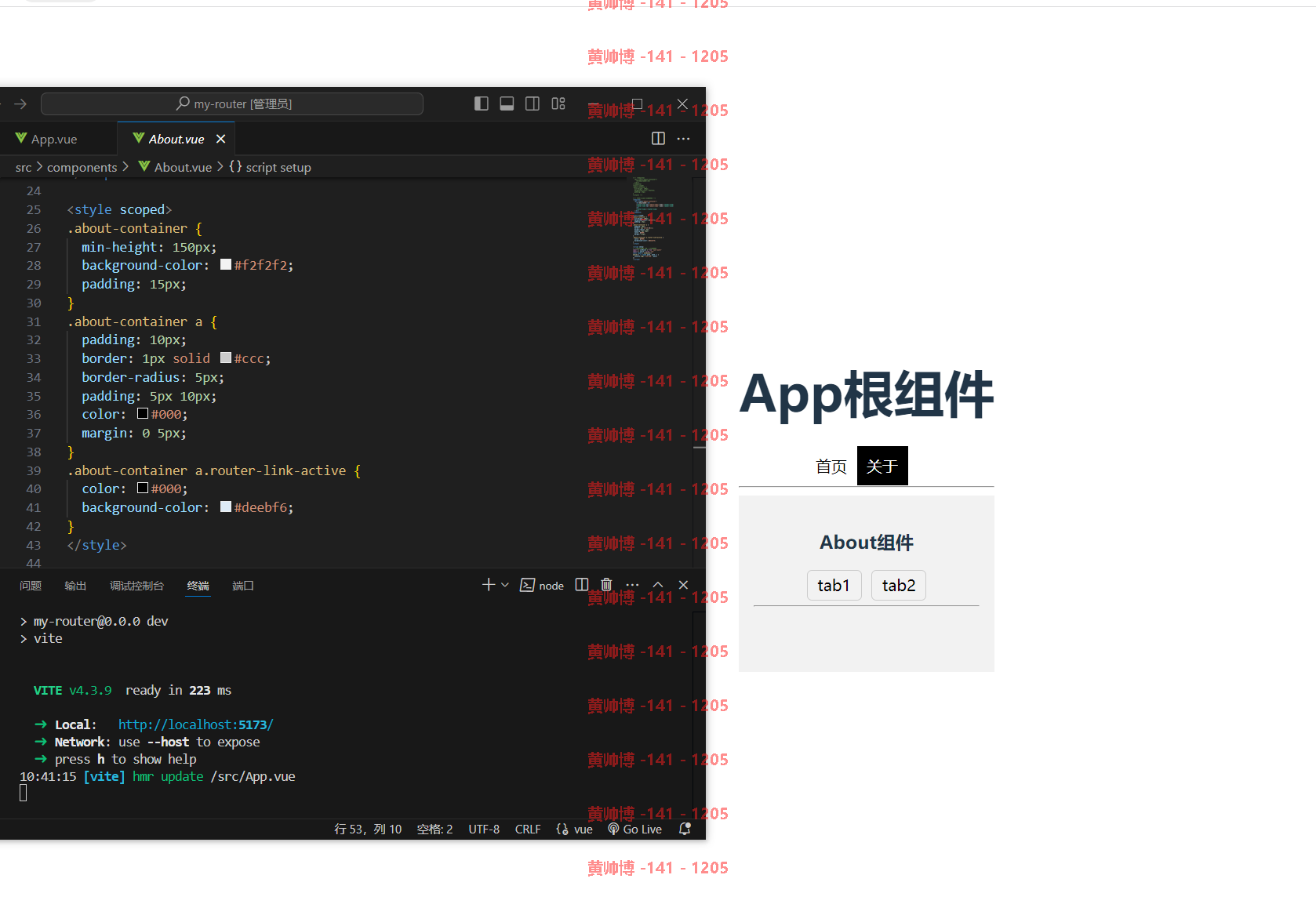Open notifications bell in status bar
This screenshot has height=904, width=1316.
point(685,830)
